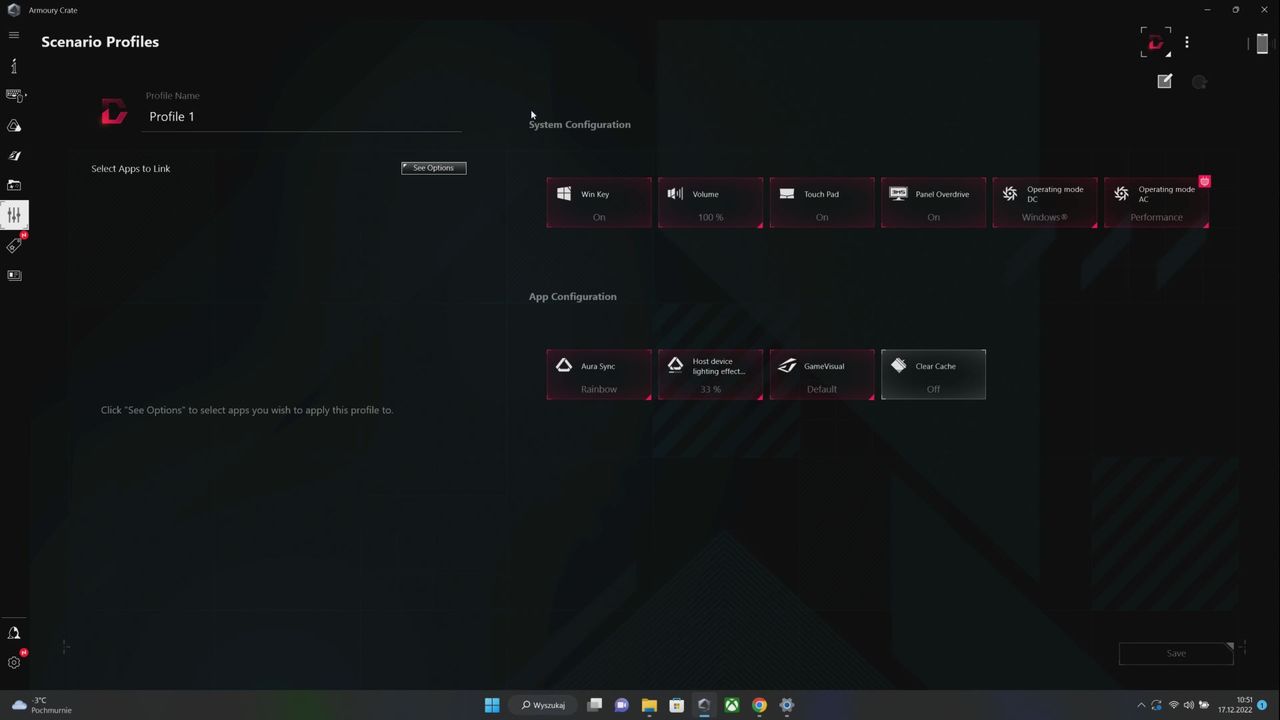Open Task View on taskbar
This screenshot has width=1280, height=720.
tap(594, 705)
